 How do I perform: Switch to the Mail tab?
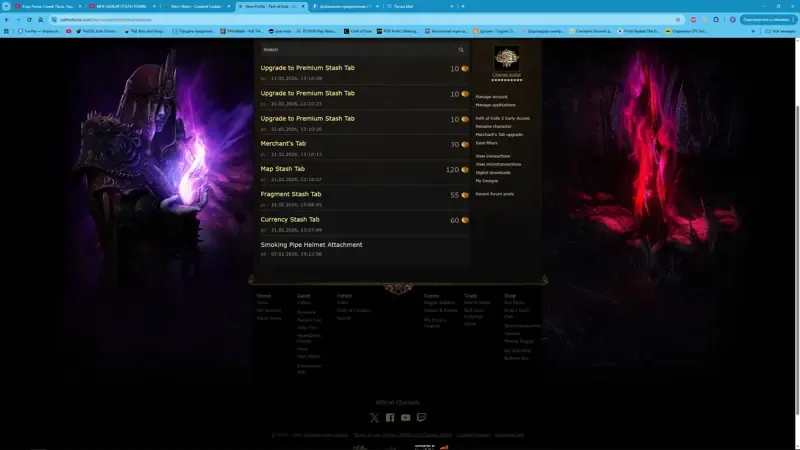click(x=419, y=6)
